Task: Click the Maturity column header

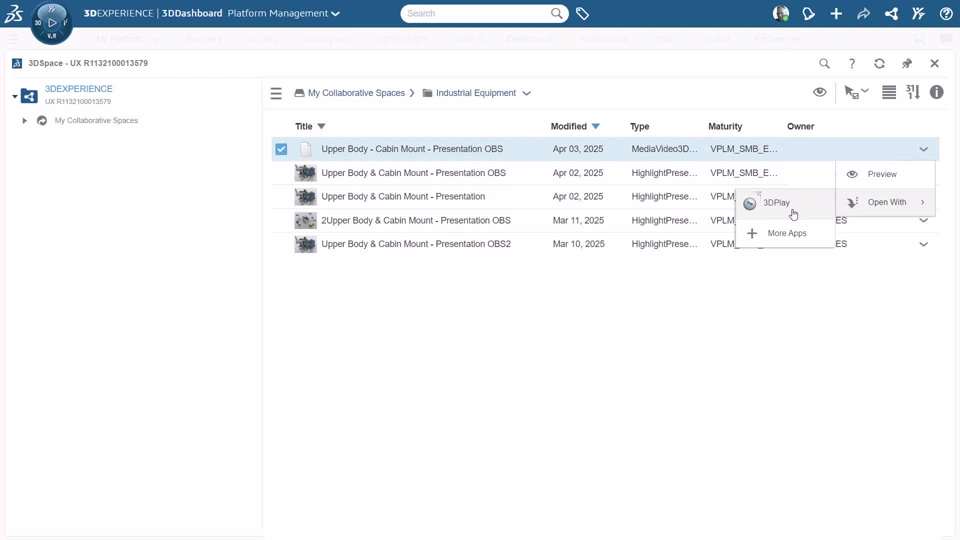Action: pos(725,126)
